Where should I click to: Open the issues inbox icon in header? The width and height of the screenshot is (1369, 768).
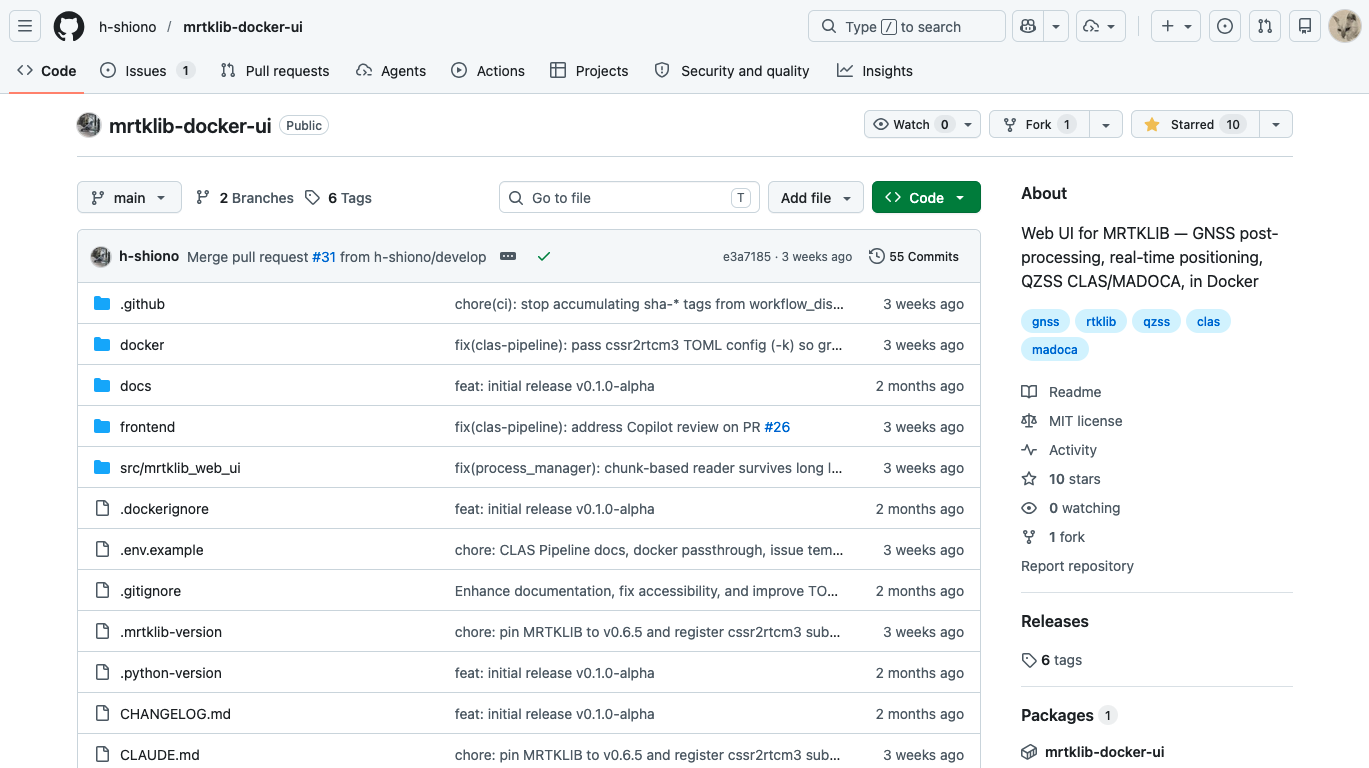pyautogui.click(x=1225, y=26)
